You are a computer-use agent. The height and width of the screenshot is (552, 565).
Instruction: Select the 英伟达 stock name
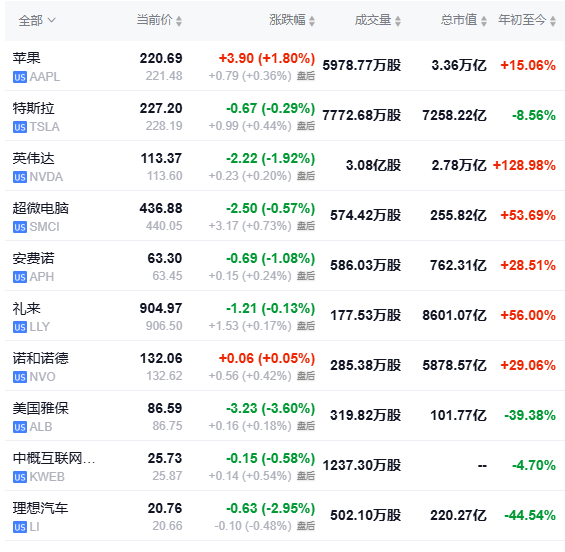[34, 158]
